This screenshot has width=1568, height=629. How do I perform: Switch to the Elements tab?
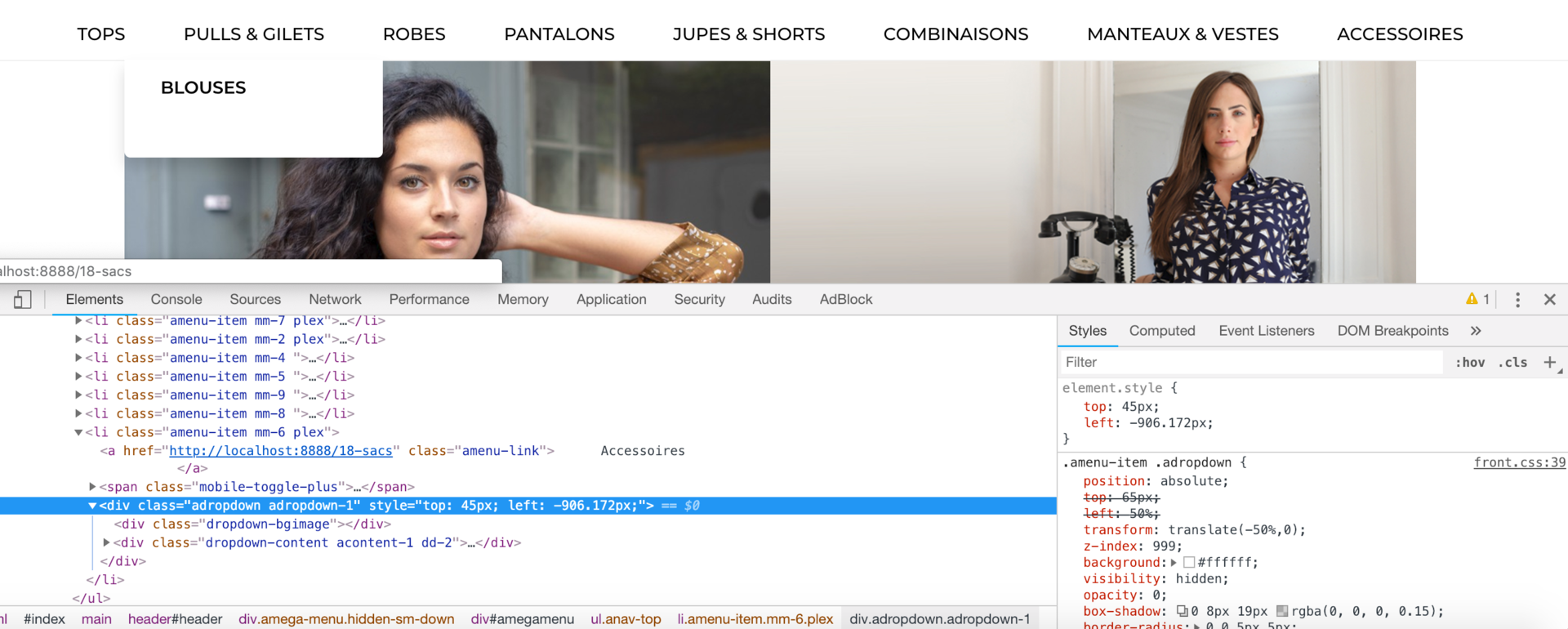(95, 300)
